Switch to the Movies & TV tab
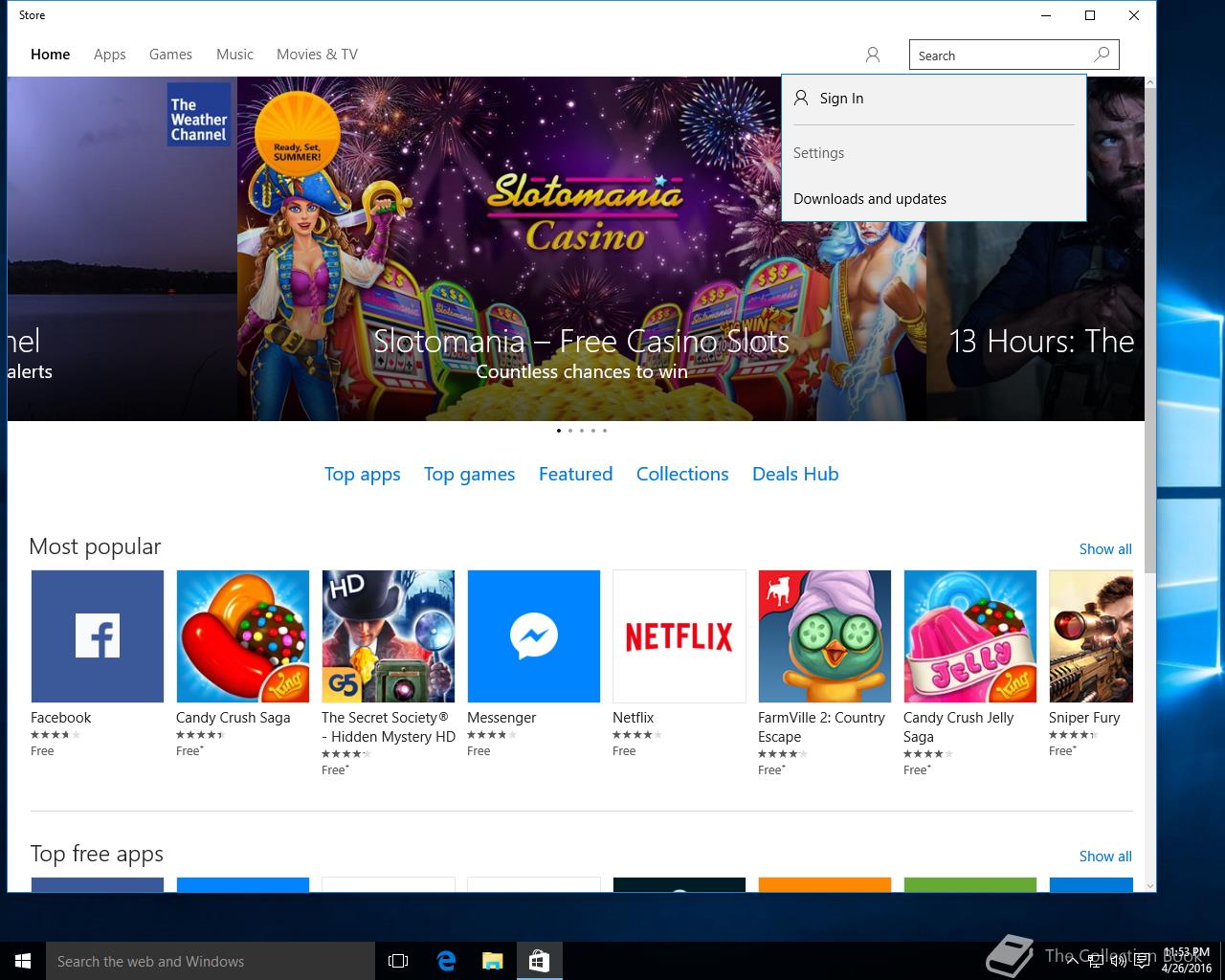This screenshot has width=1225, height=980. pos(317,55)
